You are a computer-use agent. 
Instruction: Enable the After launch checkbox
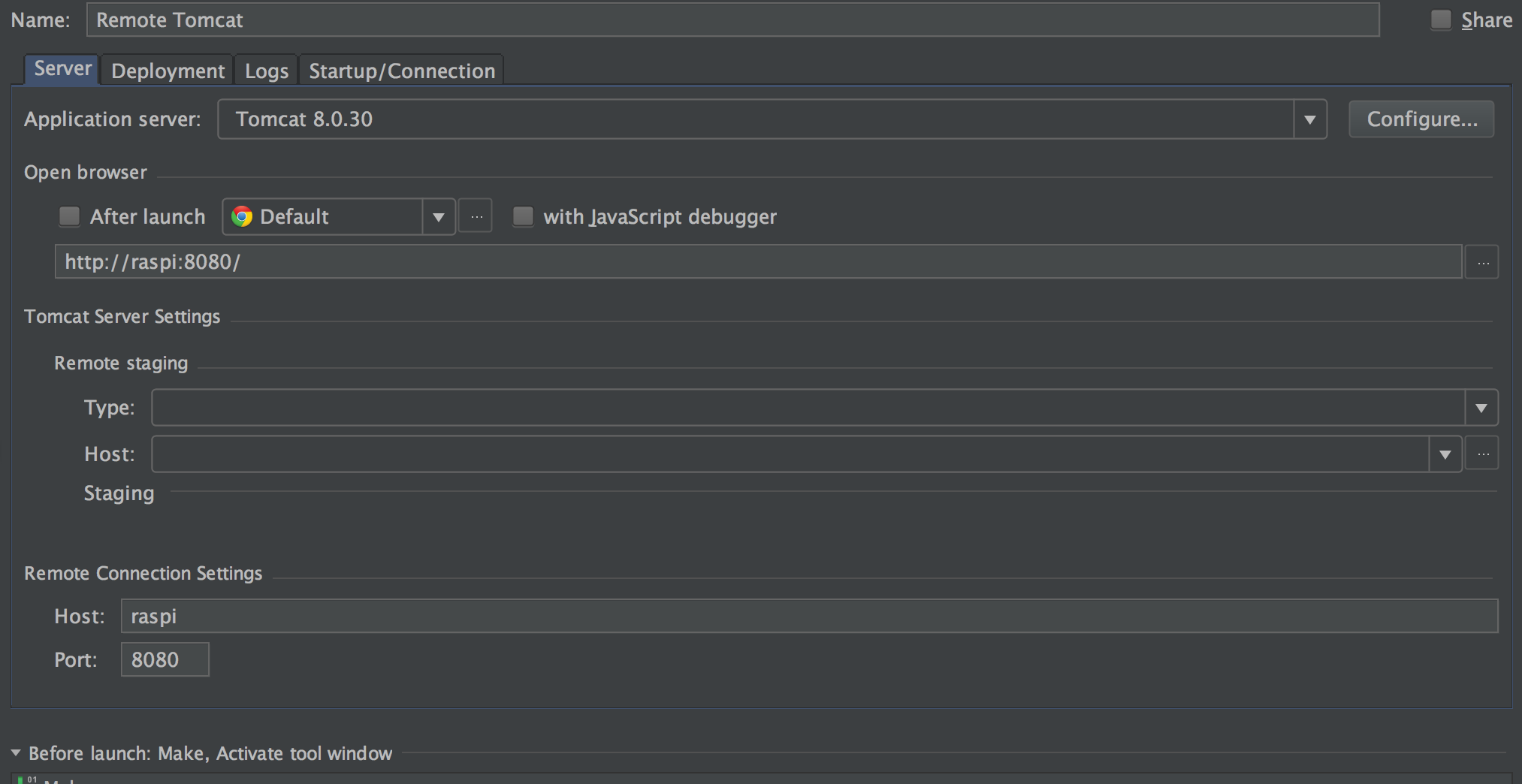(70, 217)
